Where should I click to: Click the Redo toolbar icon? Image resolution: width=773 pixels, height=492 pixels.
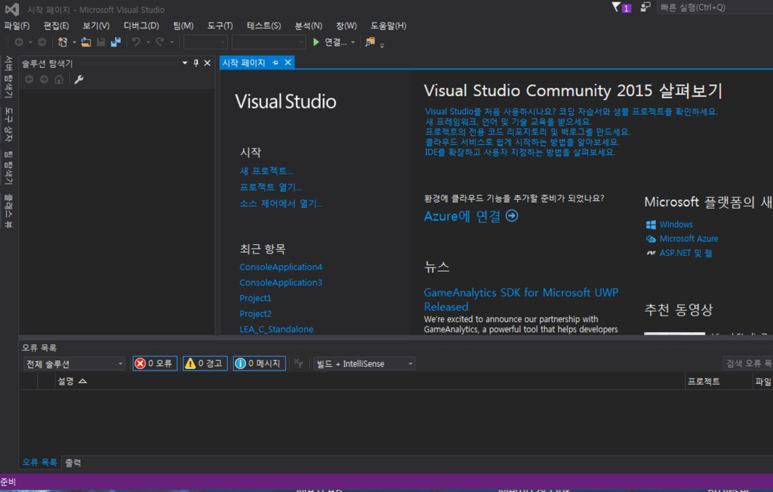coord(160,42)
